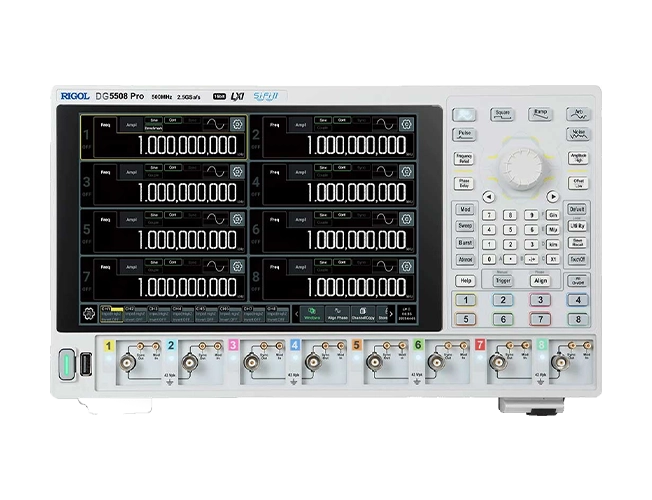The height and width of the screenshot is (500, 652).
Task: Push the Arb waveform key
Action: [578, 114]
